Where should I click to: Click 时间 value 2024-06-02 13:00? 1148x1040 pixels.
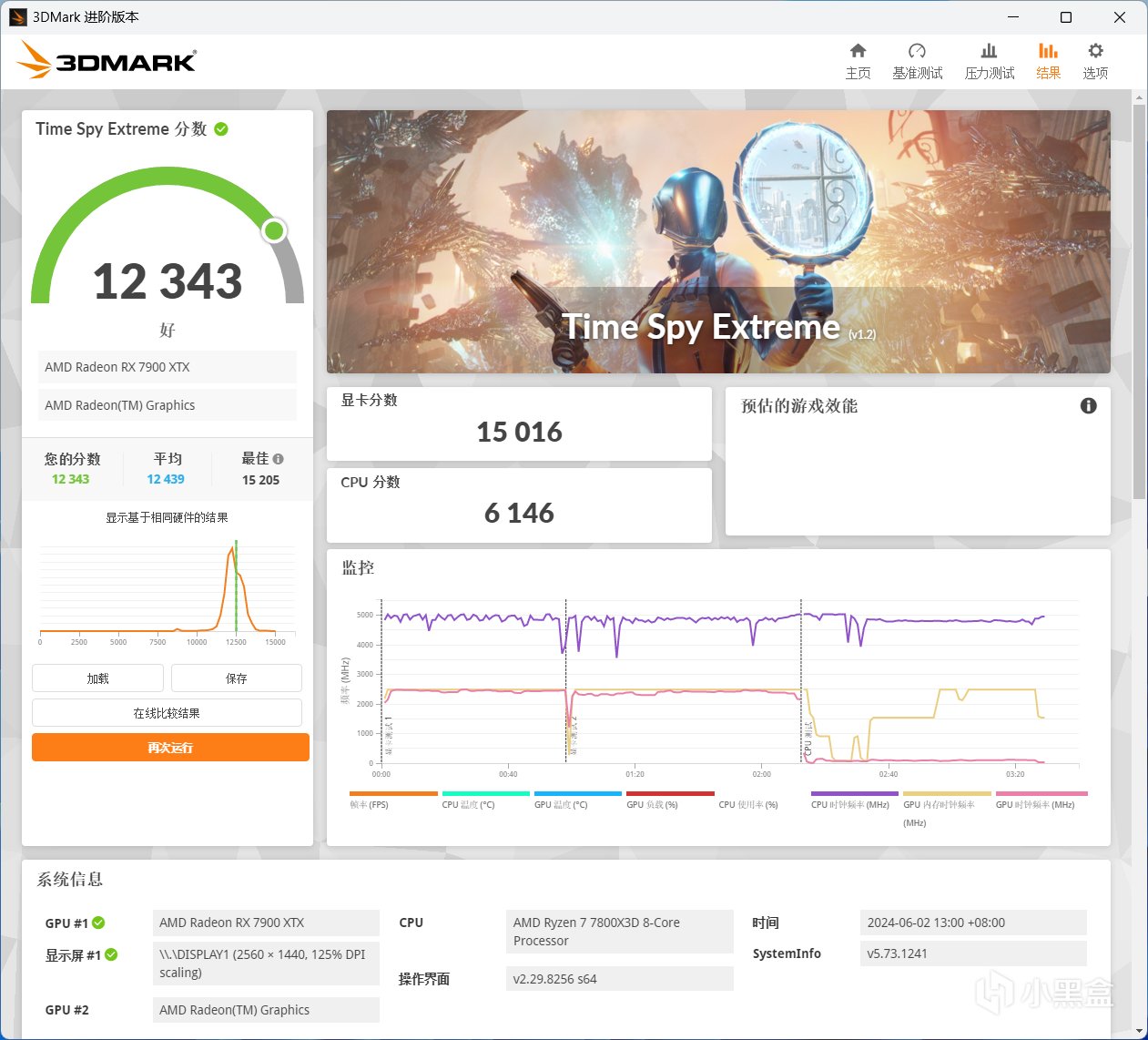tap(973, 923)
